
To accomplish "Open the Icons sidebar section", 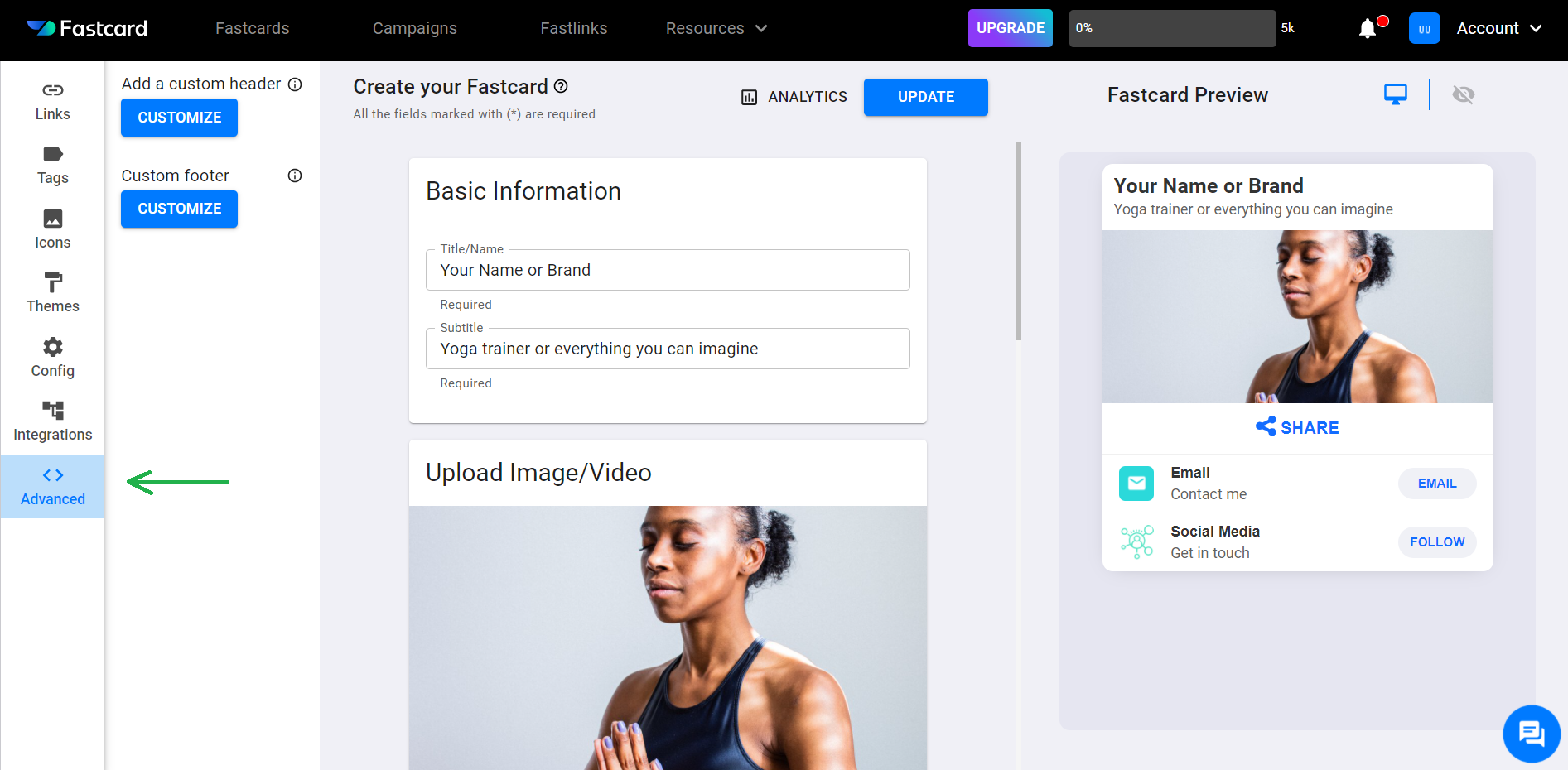I will point(52,229).
